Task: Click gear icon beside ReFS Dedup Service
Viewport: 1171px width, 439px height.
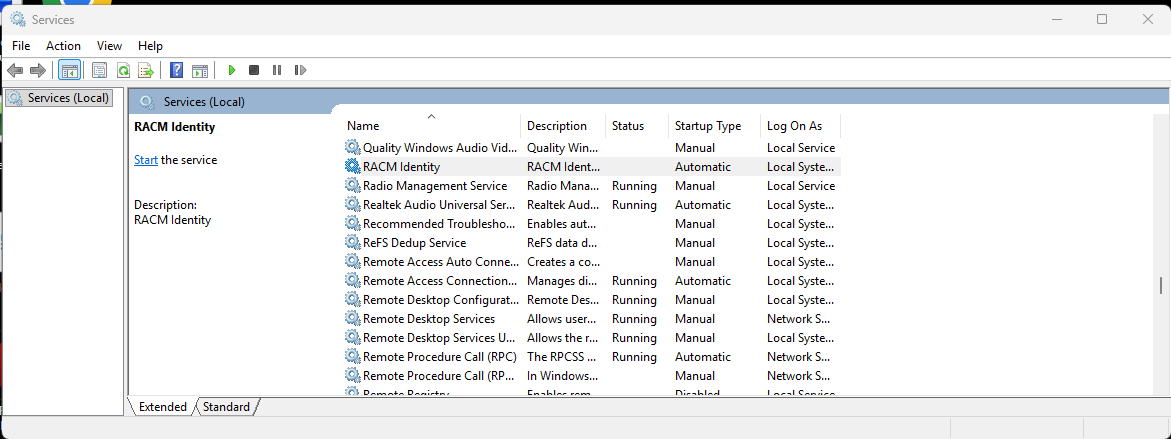Action: click(352, 243)
